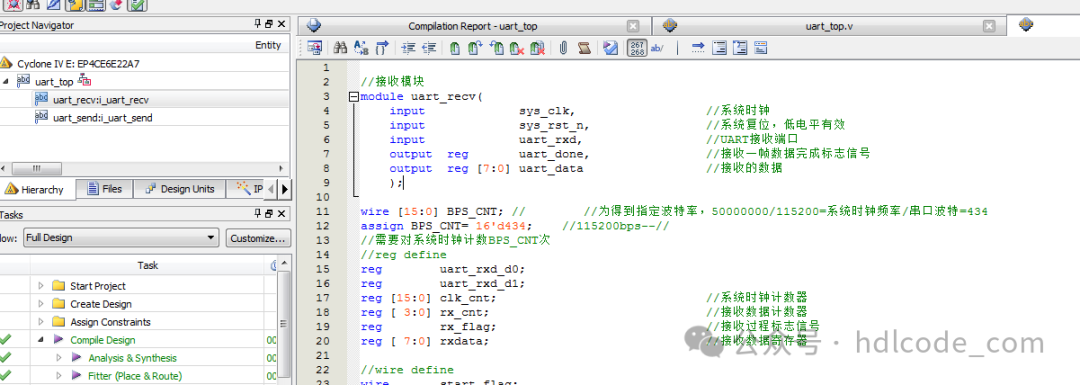Viewport: 1080px width, 385px height.
Task: Expand the Create Design task
Action: pyautogui.click(x=41, y=304)
